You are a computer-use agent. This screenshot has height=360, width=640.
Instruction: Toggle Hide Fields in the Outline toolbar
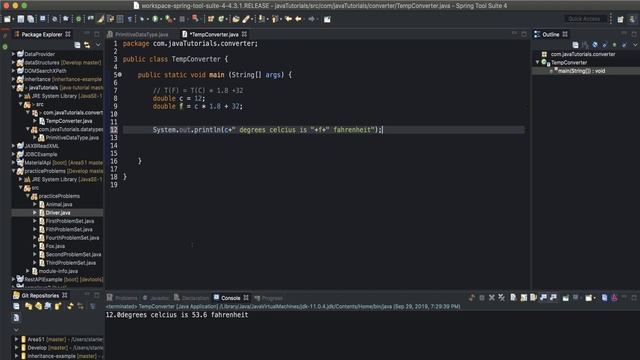point(595,45)
